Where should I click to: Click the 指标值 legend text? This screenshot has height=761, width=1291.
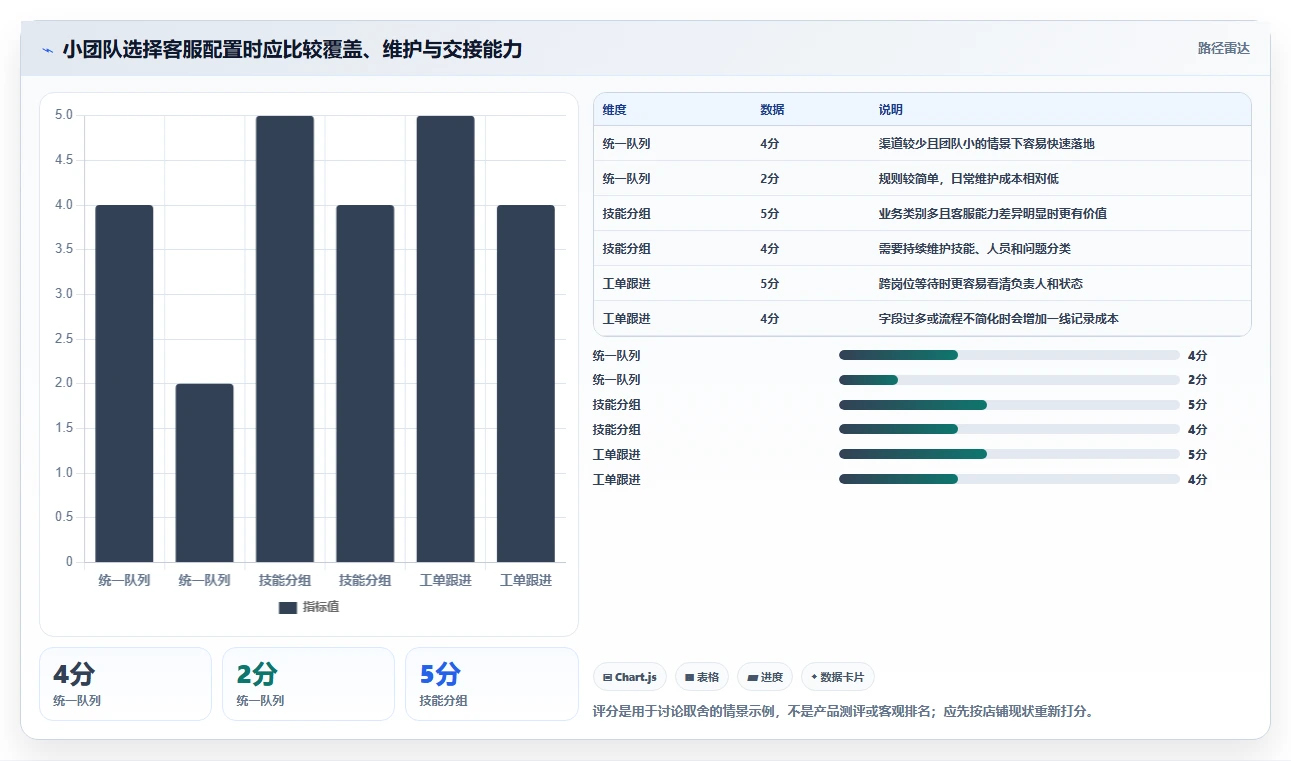[x=321, y=607]
